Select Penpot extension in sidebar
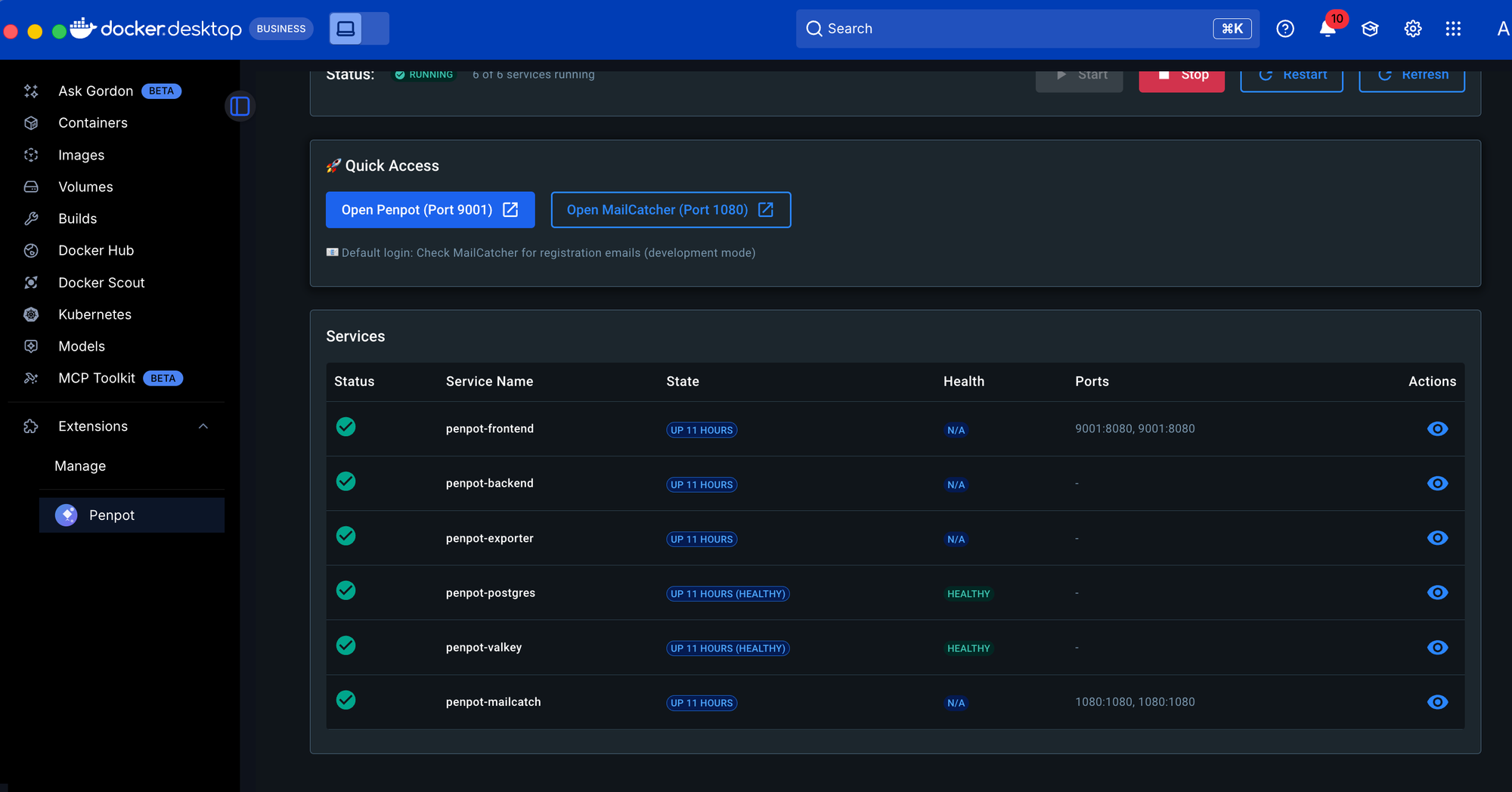The image size is (1512, 792). tap(111, 515)
